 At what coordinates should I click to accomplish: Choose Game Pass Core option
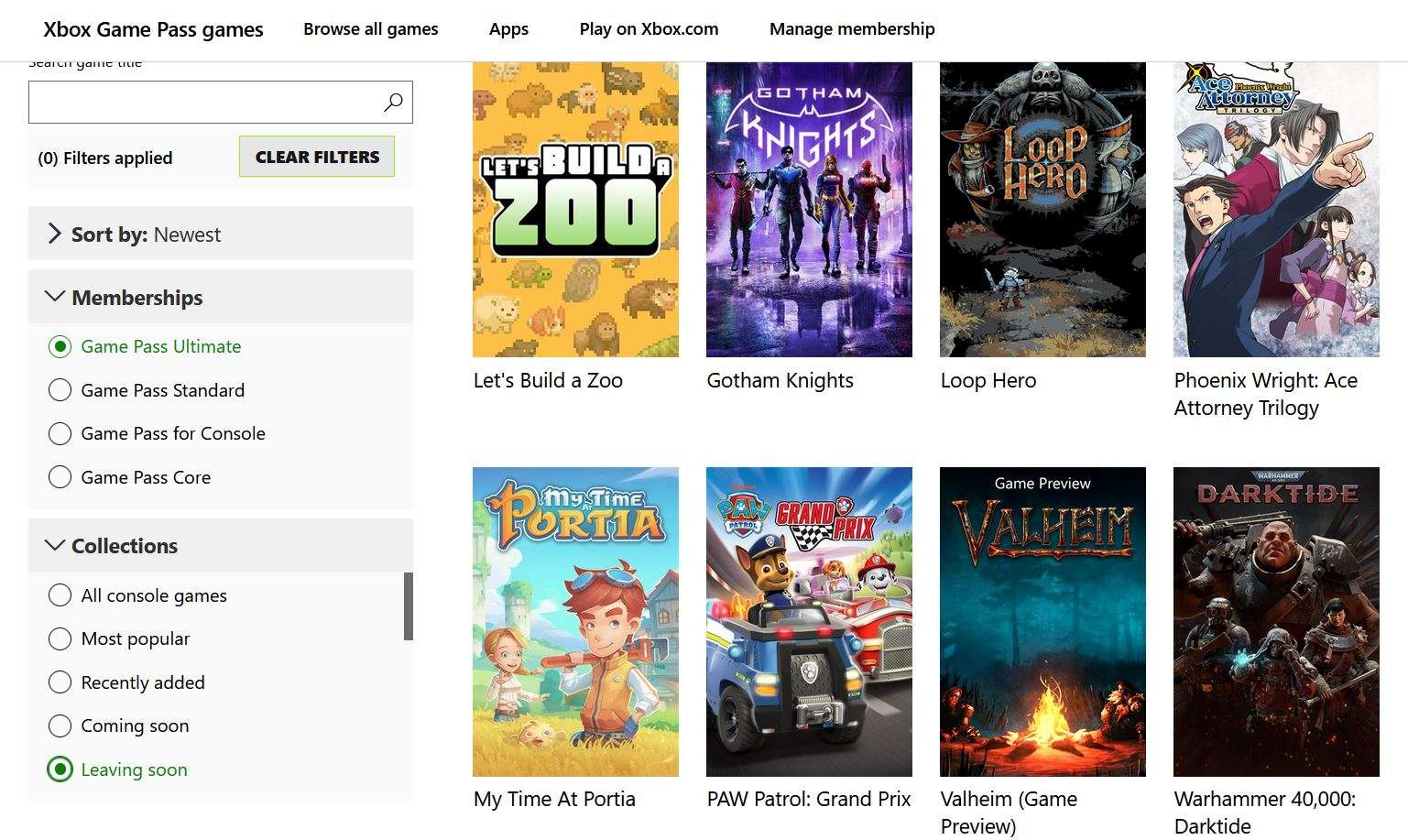coord(60,477)
